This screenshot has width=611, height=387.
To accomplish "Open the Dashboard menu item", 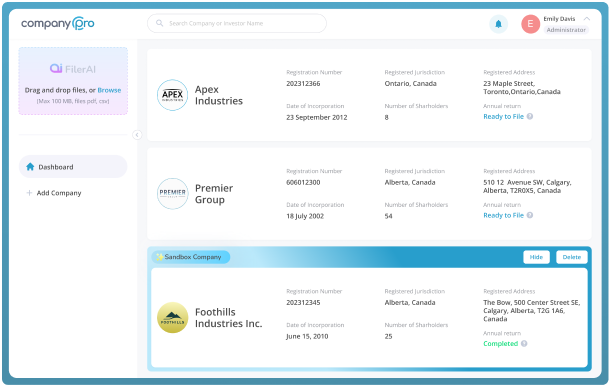I will tap(73, 167).
